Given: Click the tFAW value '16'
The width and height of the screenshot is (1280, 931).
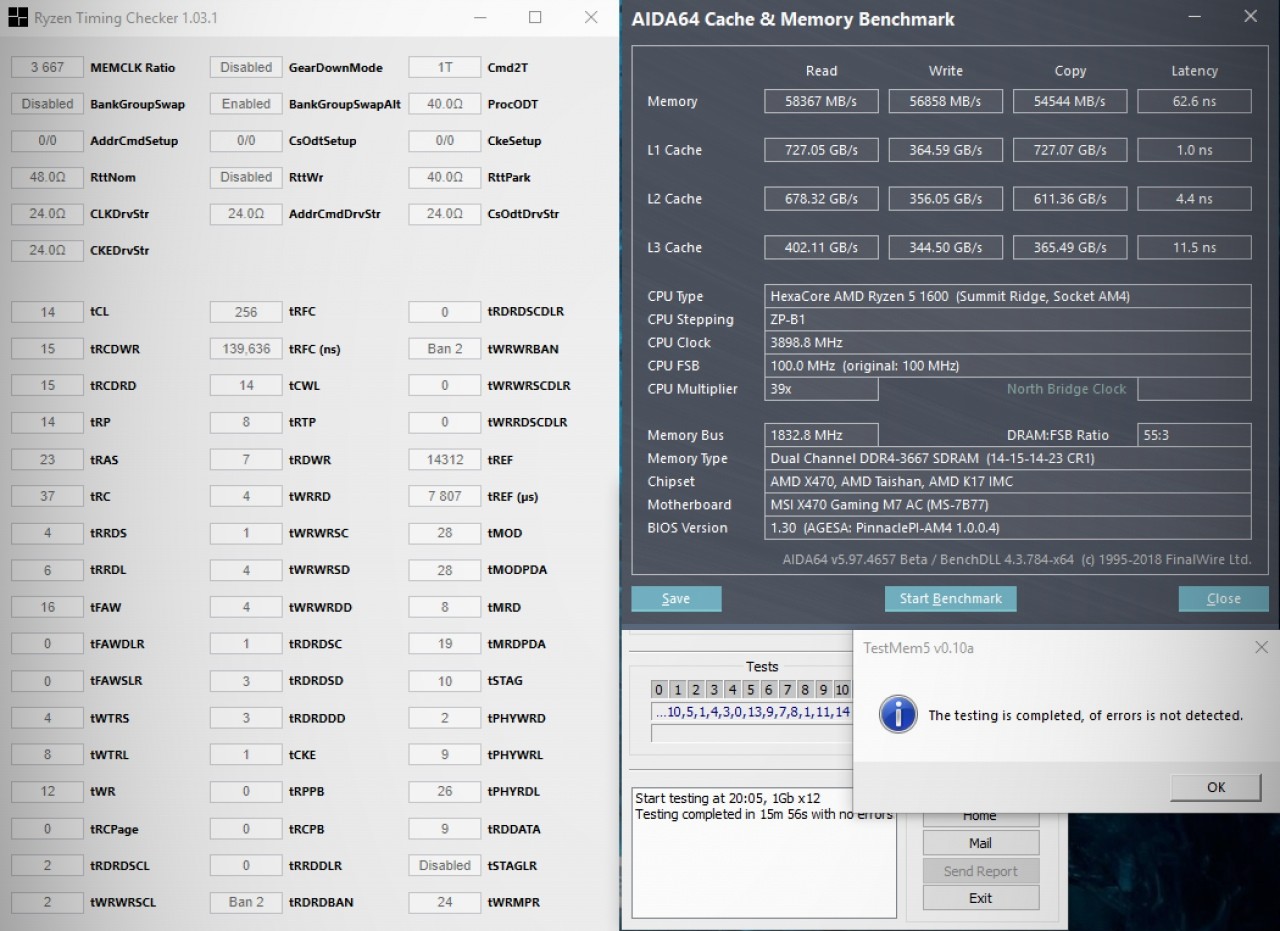Looking at the screenshot, I should (x=47, y=607).
